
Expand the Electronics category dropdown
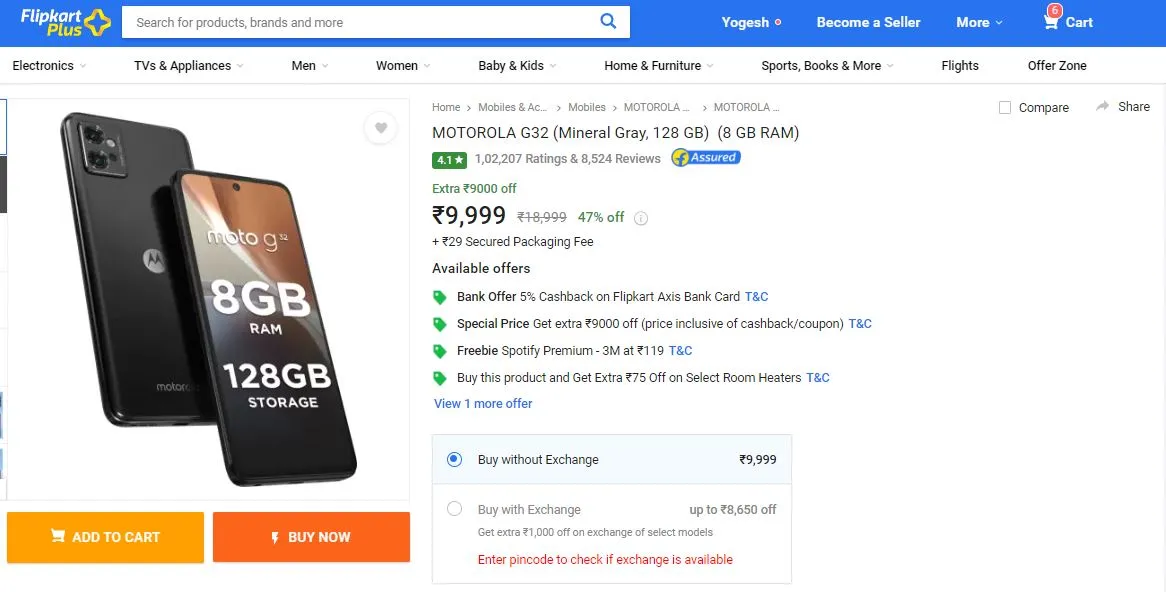49,65
